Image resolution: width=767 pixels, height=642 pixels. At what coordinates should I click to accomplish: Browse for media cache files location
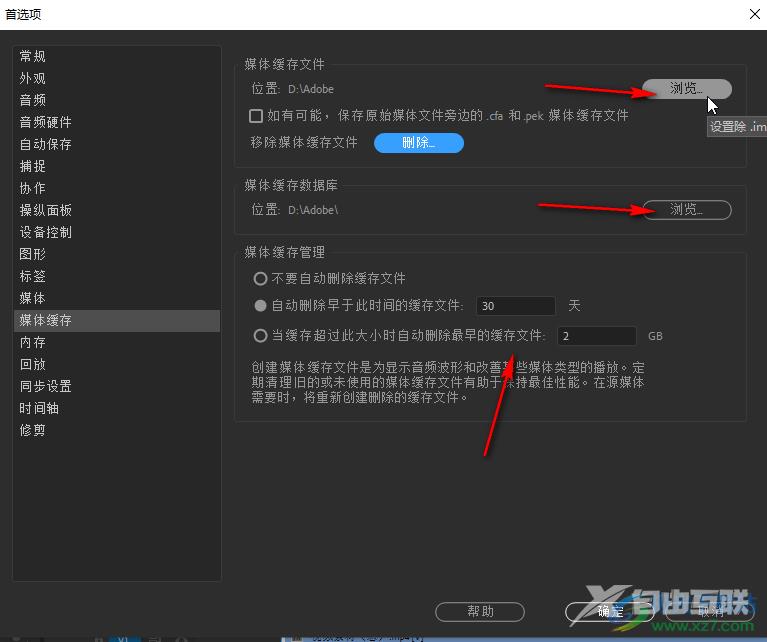[687, 89]
